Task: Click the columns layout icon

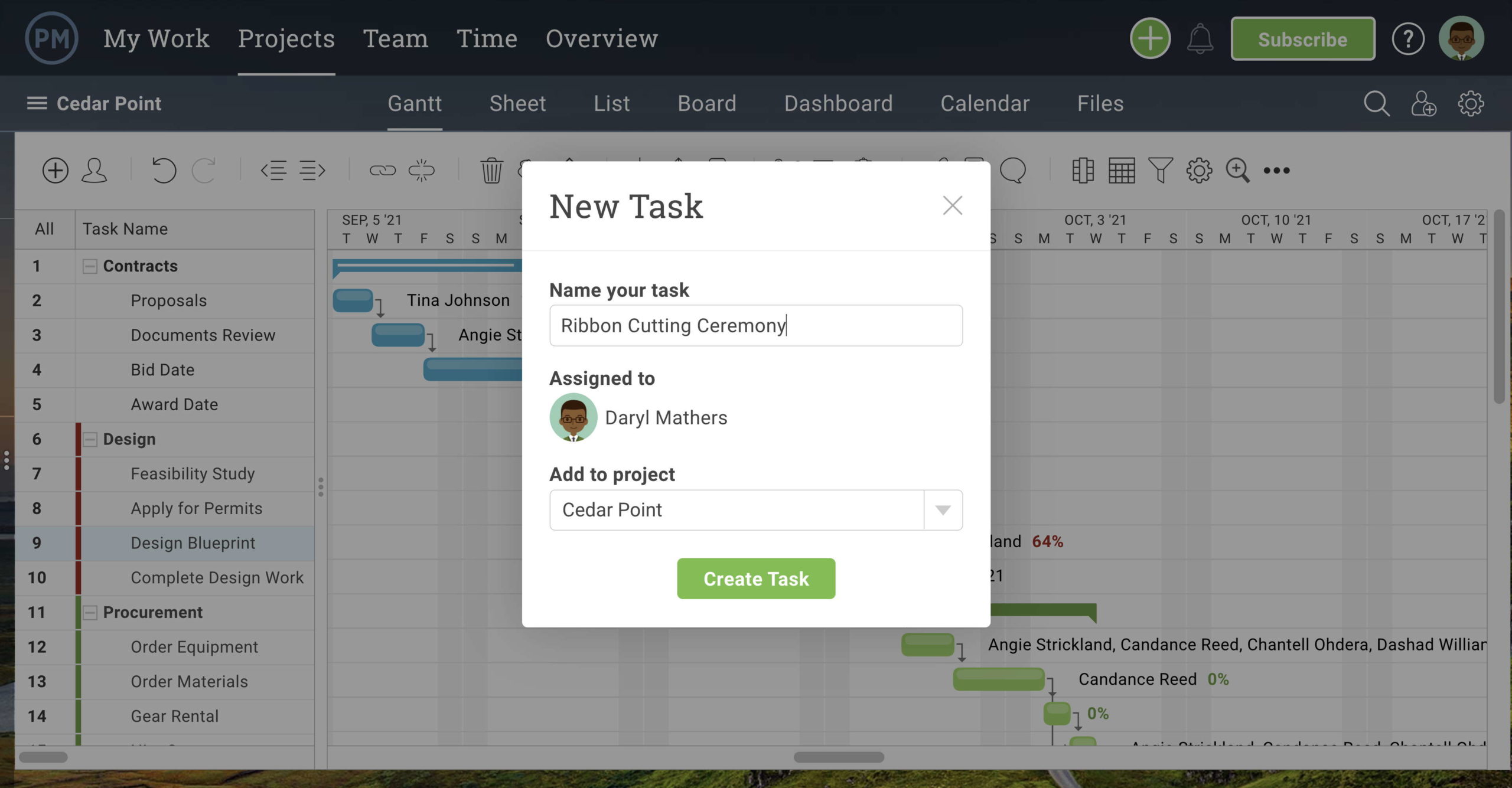Action: tap(1083, 171)
